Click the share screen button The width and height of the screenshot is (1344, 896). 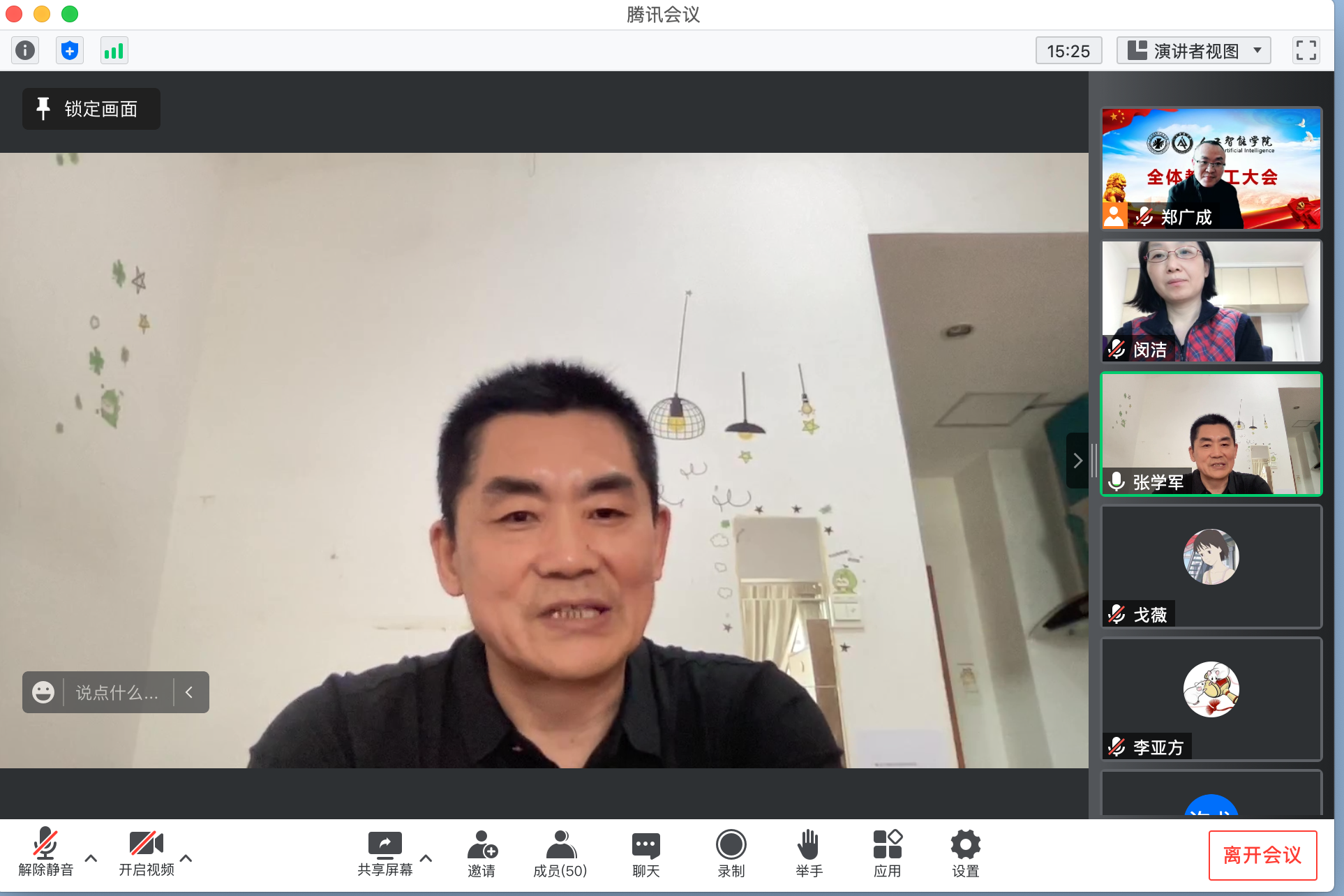[384, 853]
